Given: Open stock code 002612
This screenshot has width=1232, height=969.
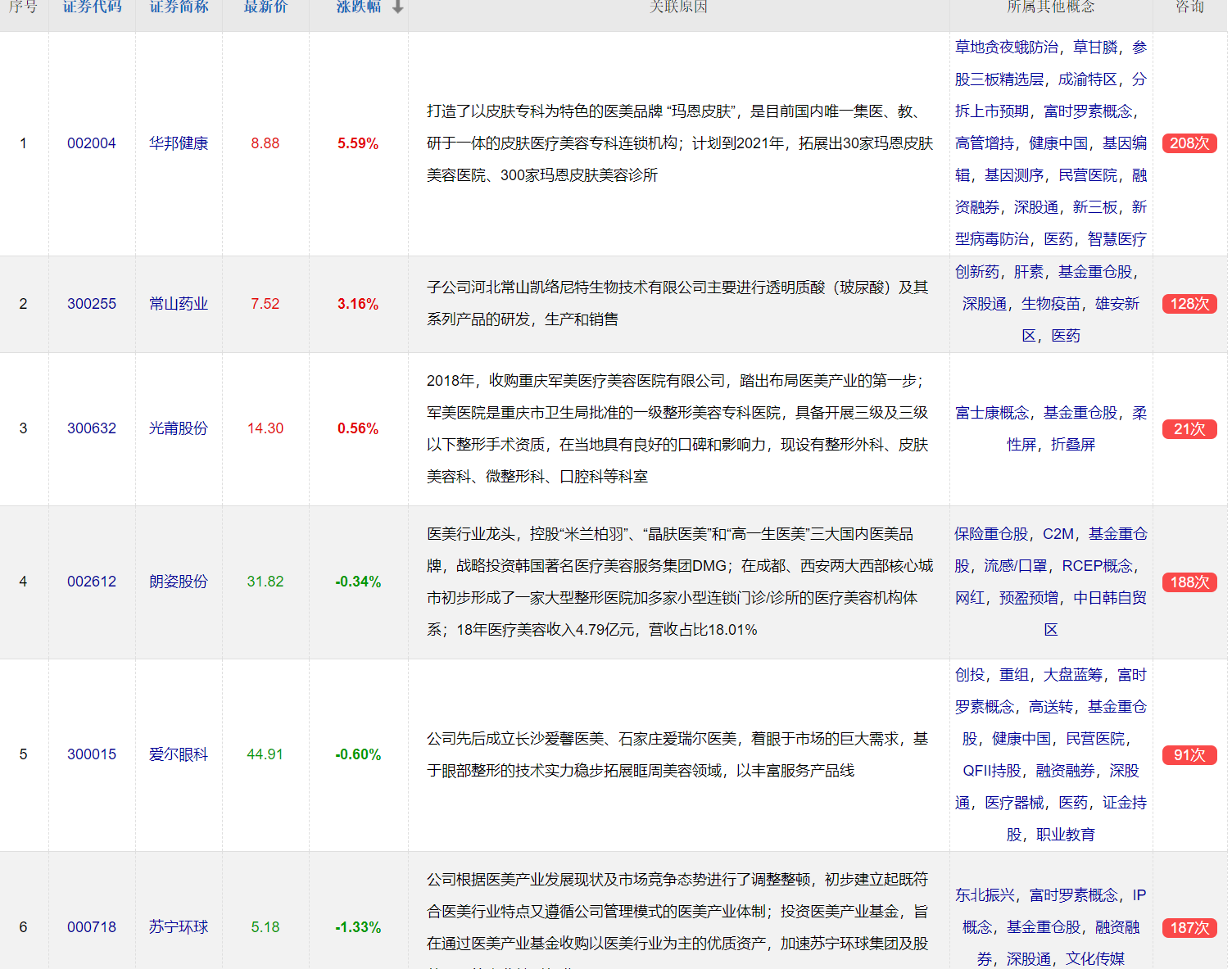Looking at the screenshot, I should click(92, 582).
